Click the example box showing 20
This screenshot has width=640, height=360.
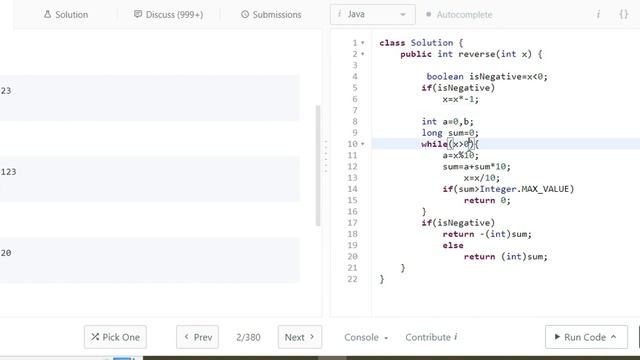[x=150, y=260]
